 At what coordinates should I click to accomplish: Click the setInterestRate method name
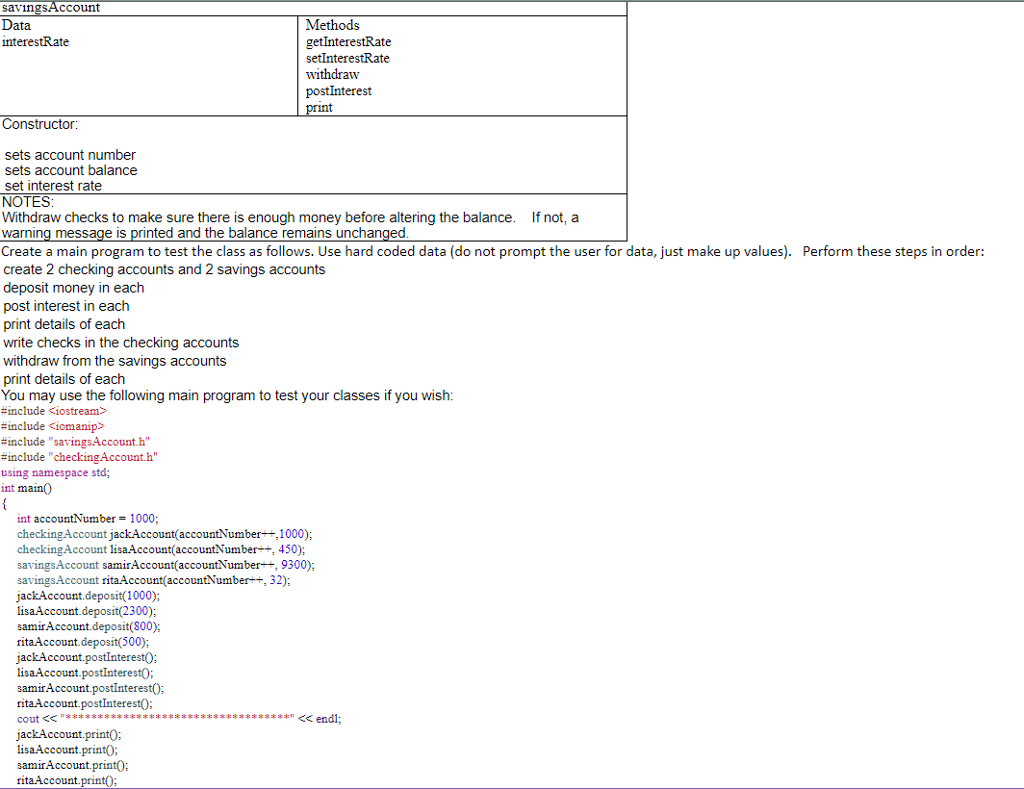[x=348, y=58]
